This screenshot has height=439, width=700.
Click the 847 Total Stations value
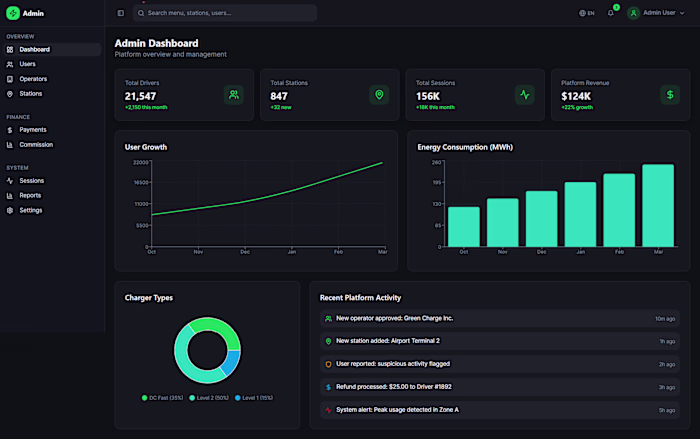279,96
